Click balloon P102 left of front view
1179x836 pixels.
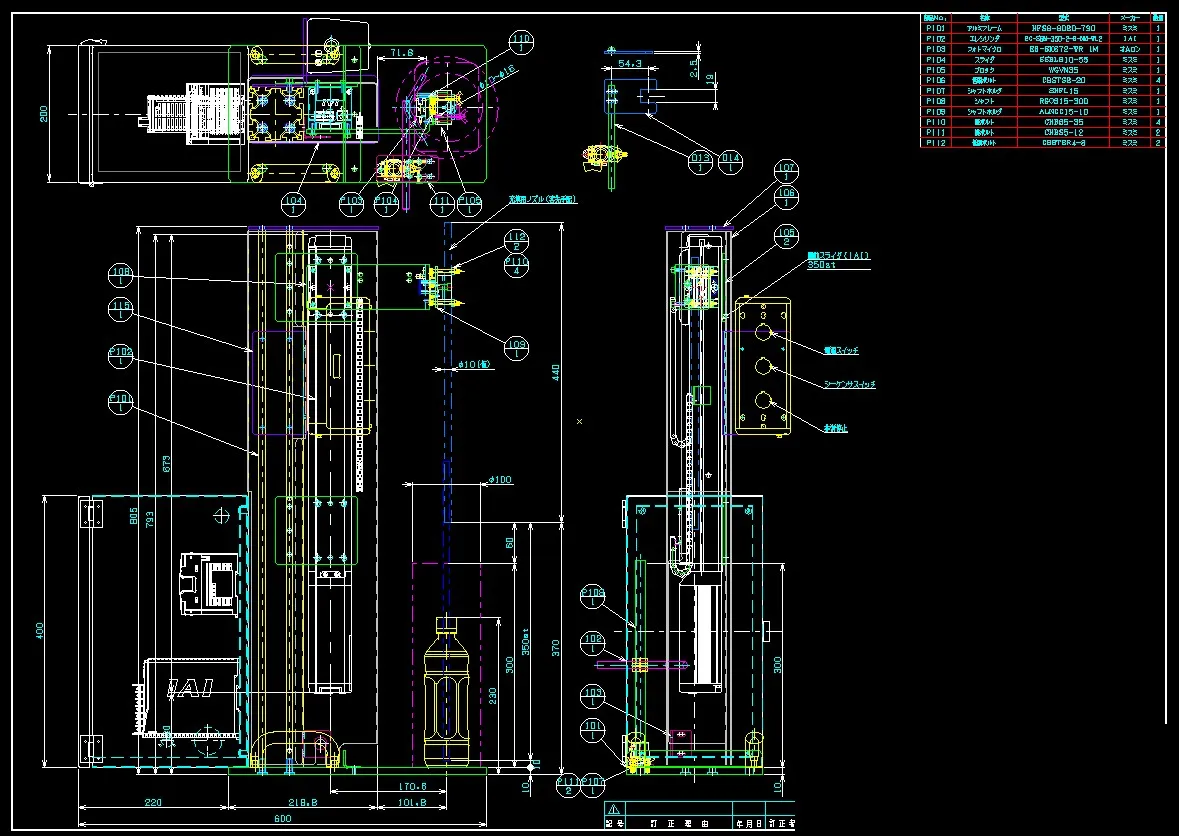click(121, 357)
